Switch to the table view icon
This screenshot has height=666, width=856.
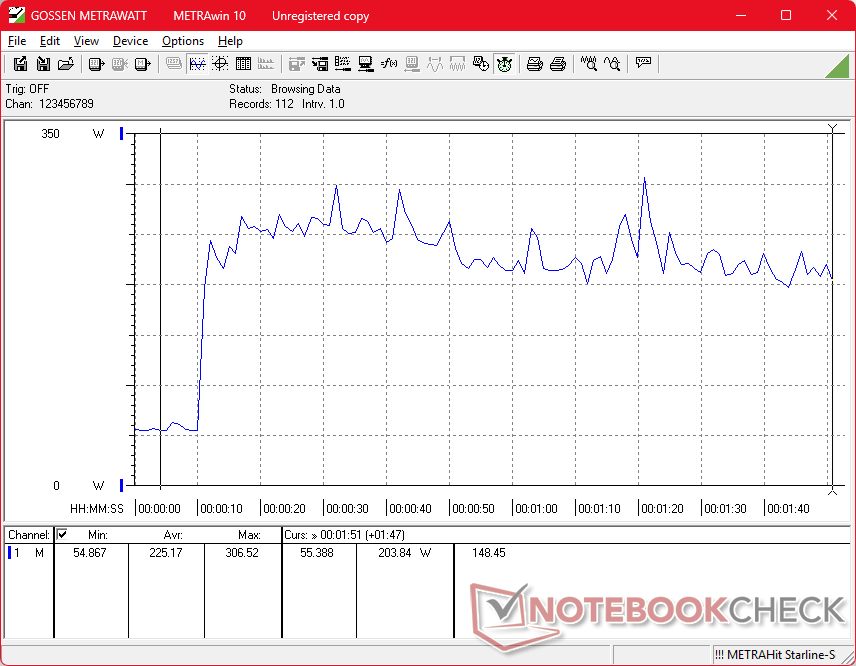[243, 64]
